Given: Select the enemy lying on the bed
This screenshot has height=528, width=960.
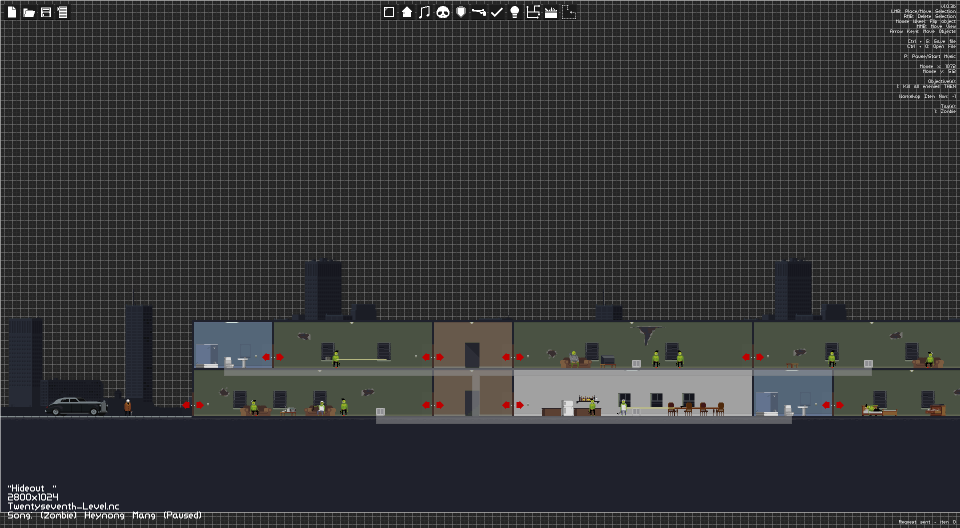Looking at the screenshot, I should 872,407.
